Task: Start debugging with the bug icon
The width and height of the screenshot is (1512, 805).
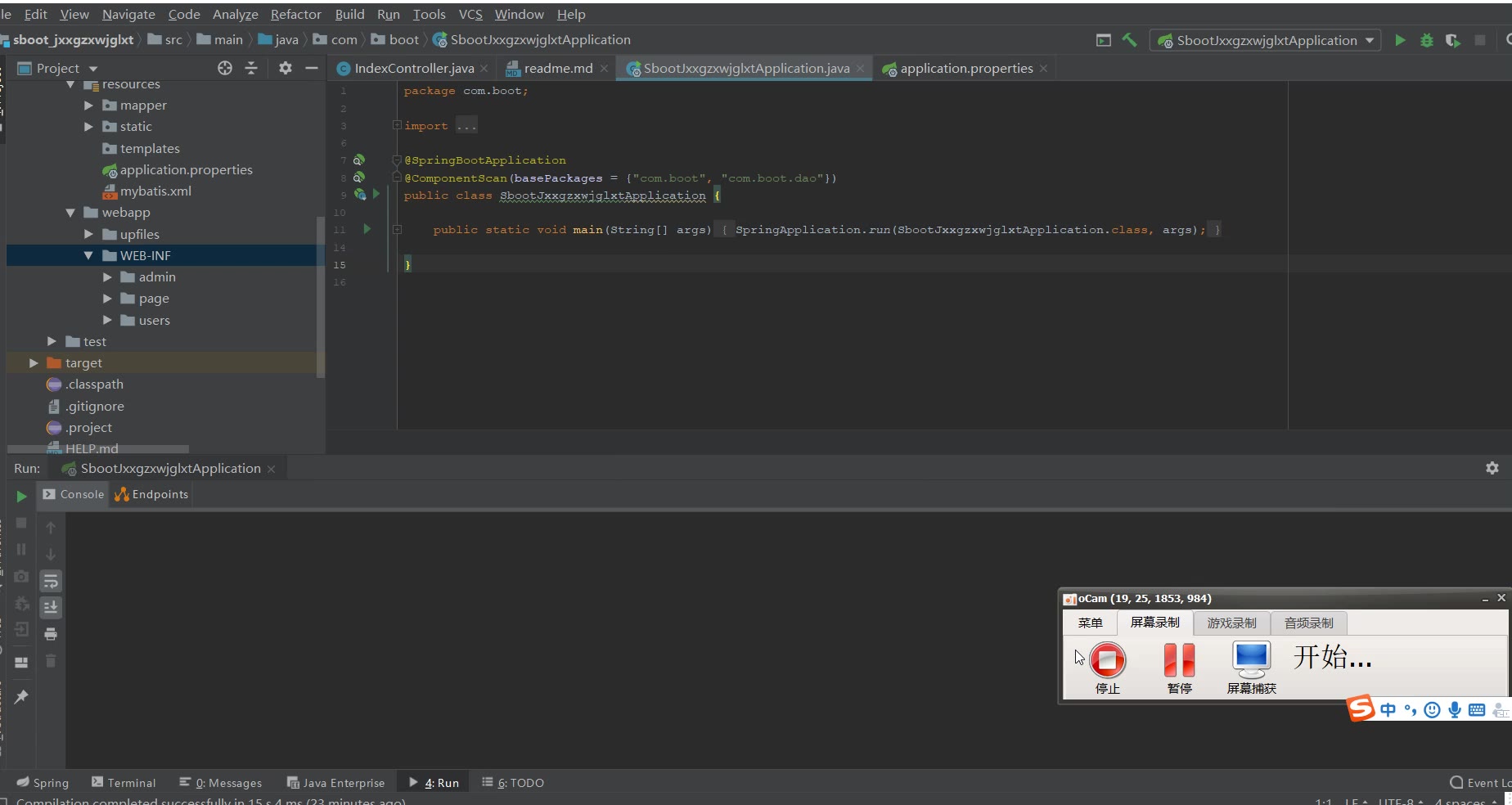Action: click(x=1426, y=40)
